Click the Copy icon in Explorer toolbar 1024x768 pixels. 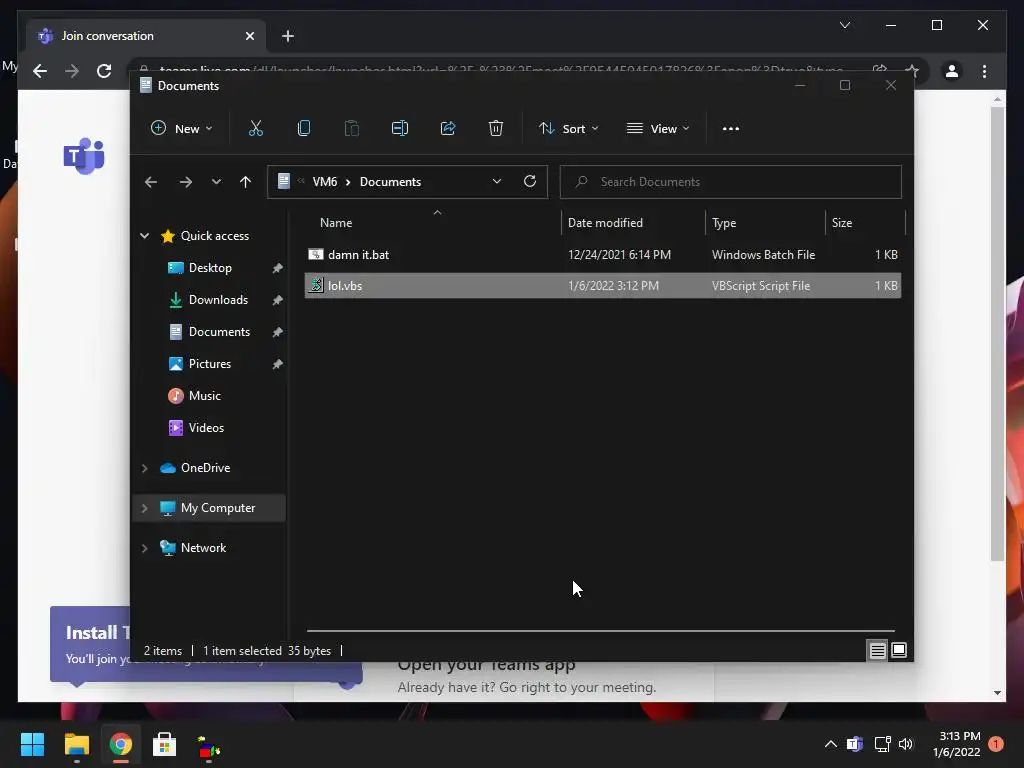click(x=304, y=129)
